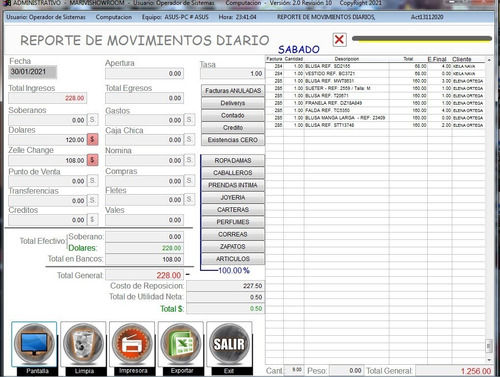Click the Factura column header
Viewport: 500px width, 377px height.
(x=274, y=59)
